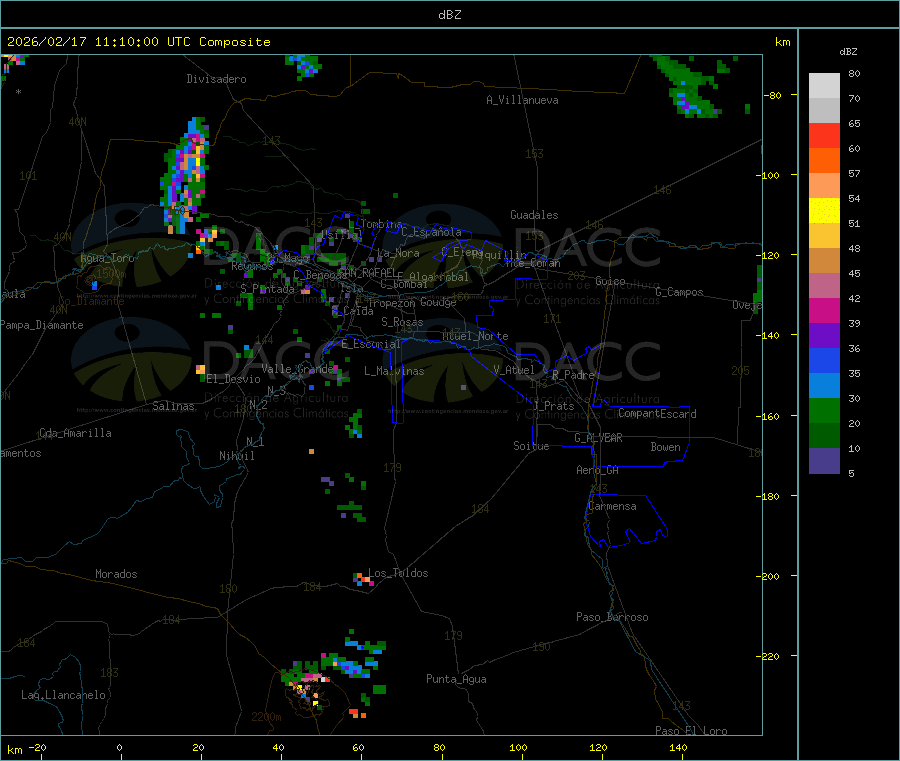Click the Soitue location label
Screen dimensions: 900x761
click(x=531, y=446)
